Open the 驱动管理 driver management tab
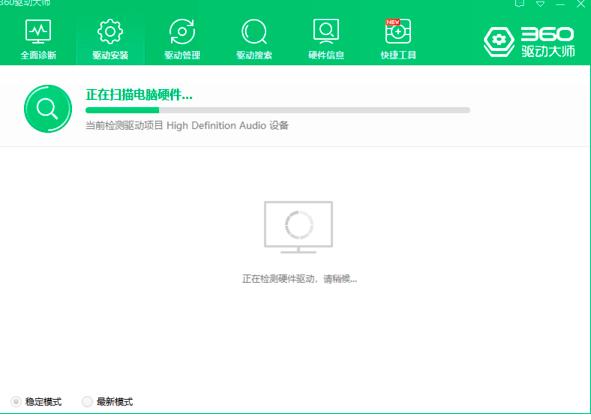 [x=182, y=39]
